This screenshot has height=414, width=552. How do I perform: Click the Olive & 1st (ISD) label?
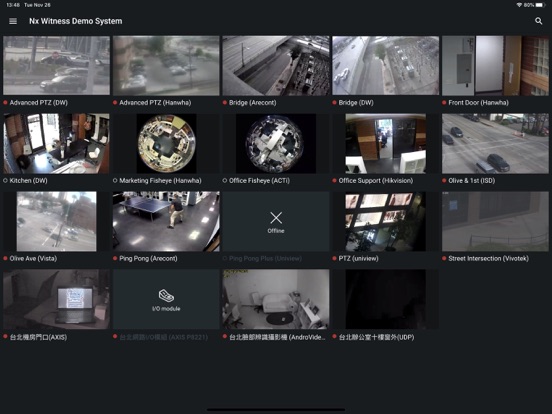click(472, 181)
